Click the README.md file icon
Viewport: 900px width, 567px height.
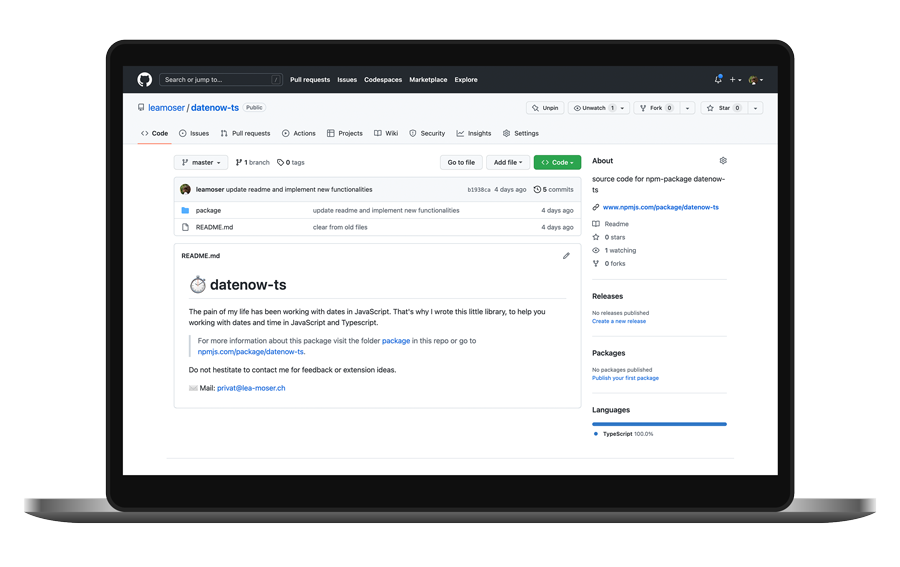[185, 227]
